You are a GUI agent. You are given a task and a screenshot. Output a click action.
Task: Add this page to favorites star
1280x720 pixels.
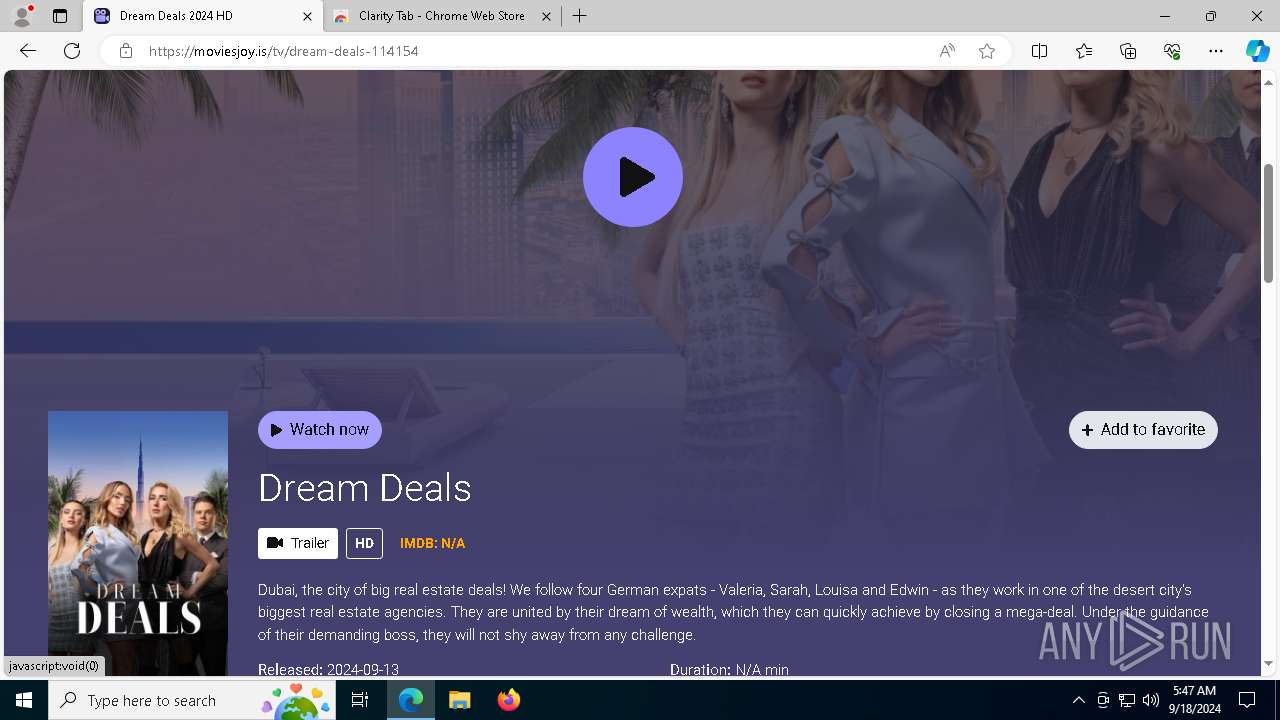coord(987,51)
